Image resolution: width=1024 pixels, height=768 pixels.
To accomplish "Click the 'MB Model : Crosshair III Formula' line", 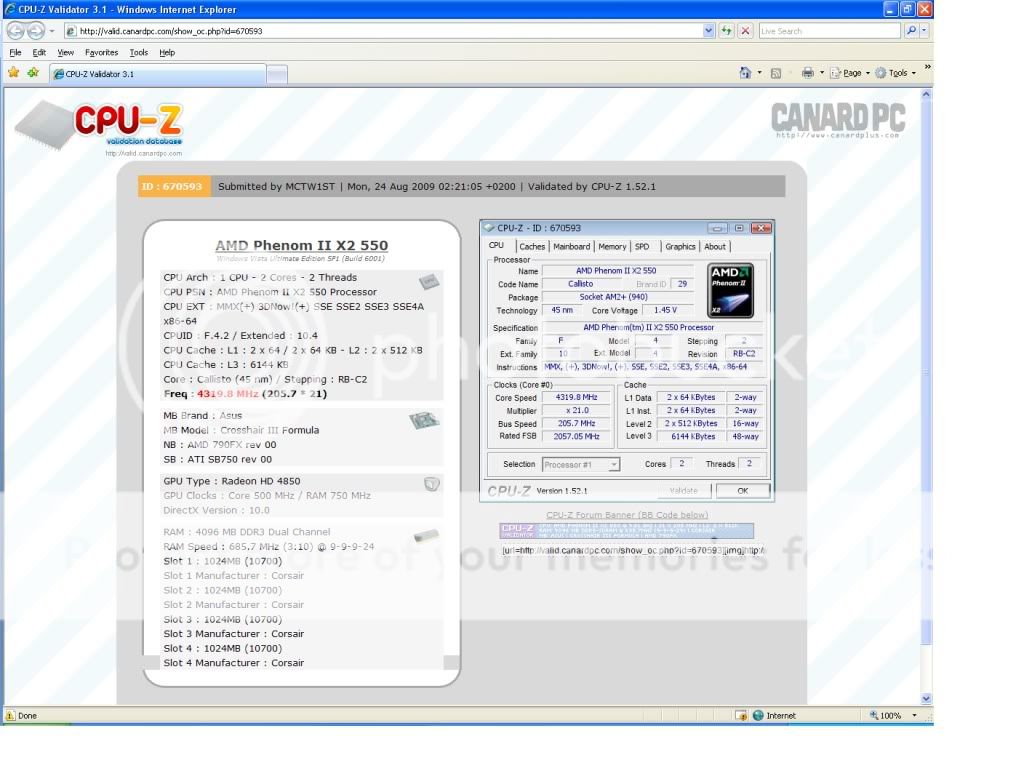I will point(241,430).
